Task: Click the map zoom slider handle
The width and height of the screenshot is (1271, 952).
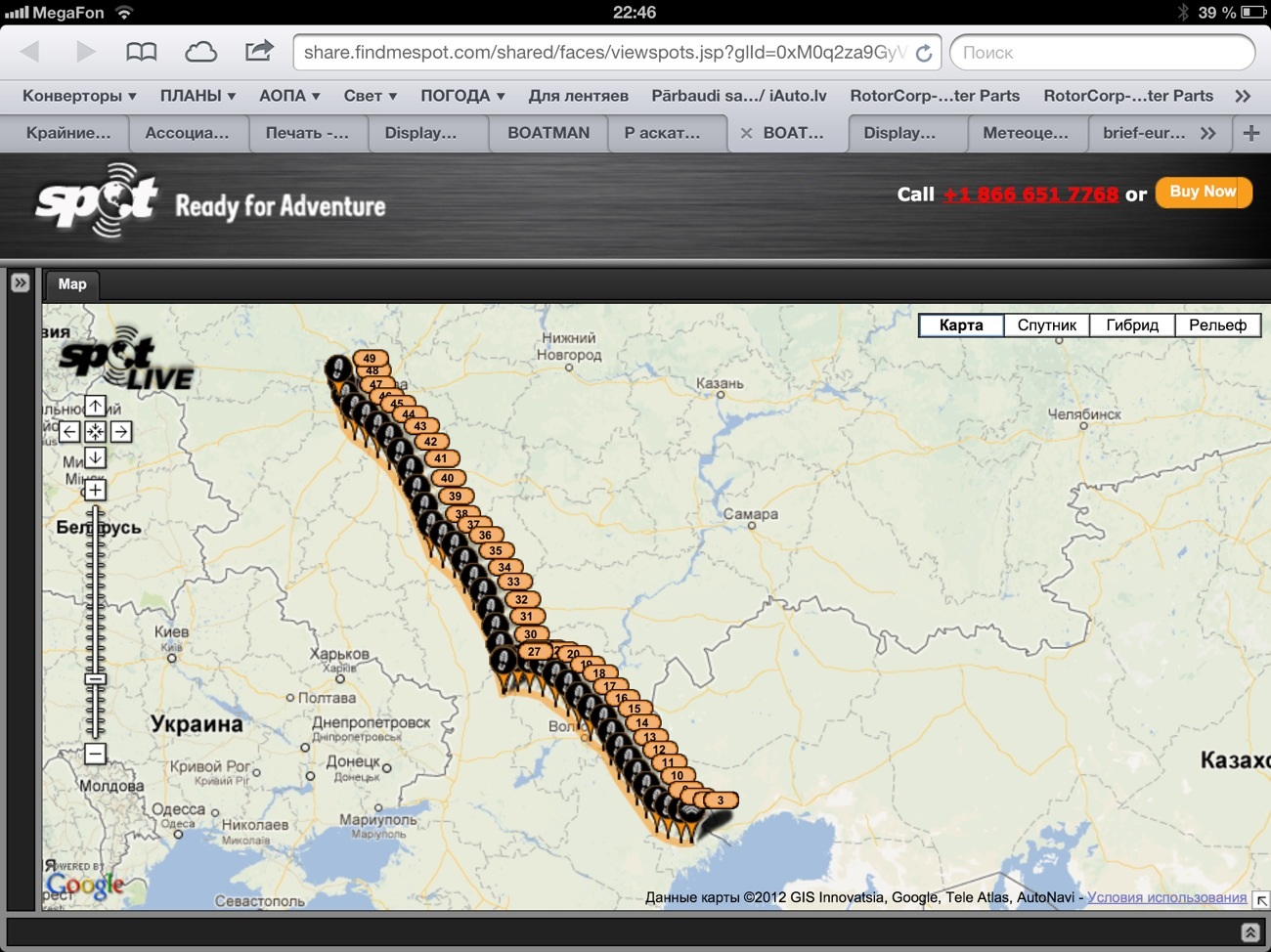Action: 95,678
